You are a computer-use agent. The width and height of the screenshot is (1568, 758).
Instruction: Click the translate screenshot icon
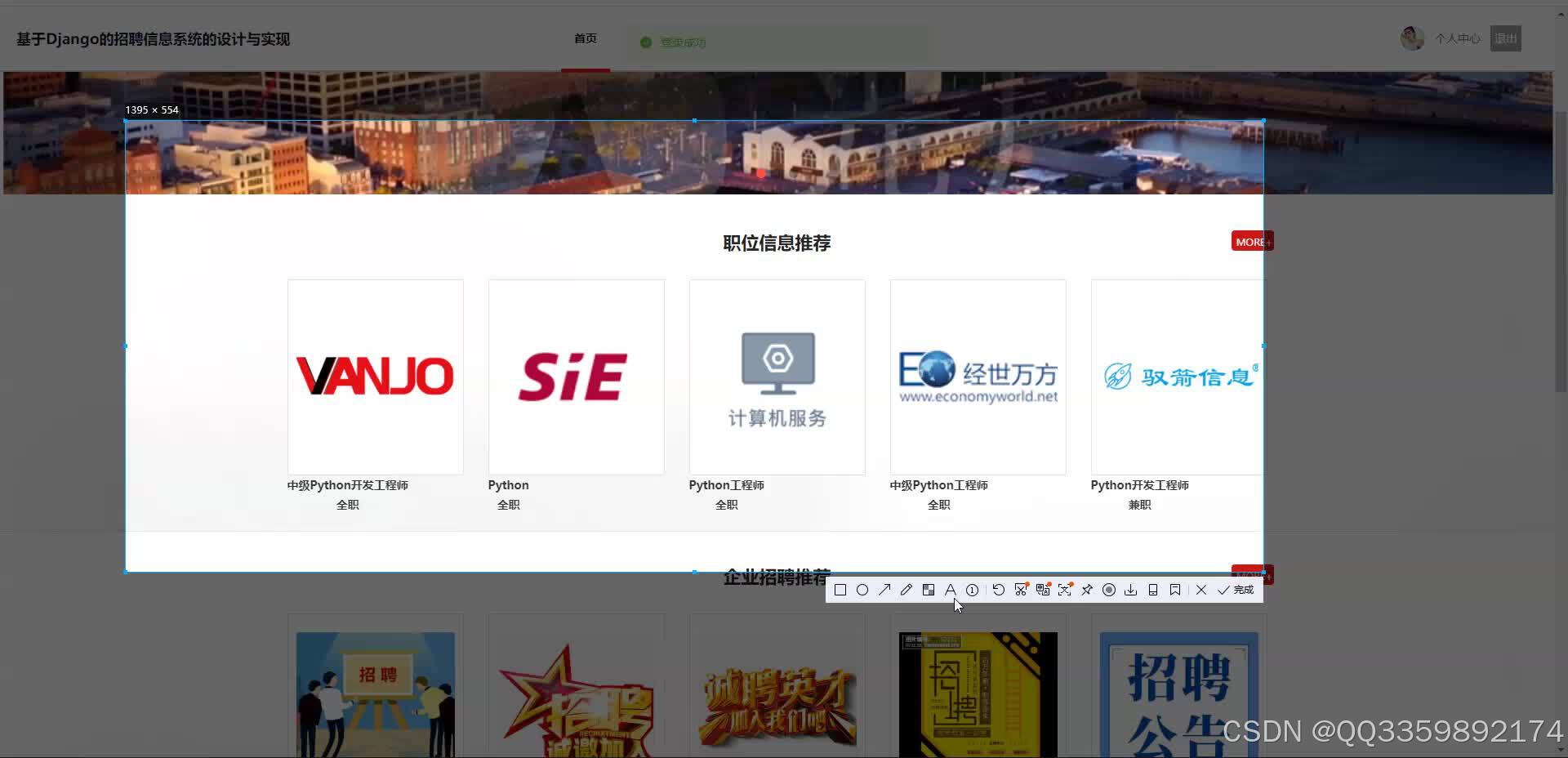(x=1043, y=590)
